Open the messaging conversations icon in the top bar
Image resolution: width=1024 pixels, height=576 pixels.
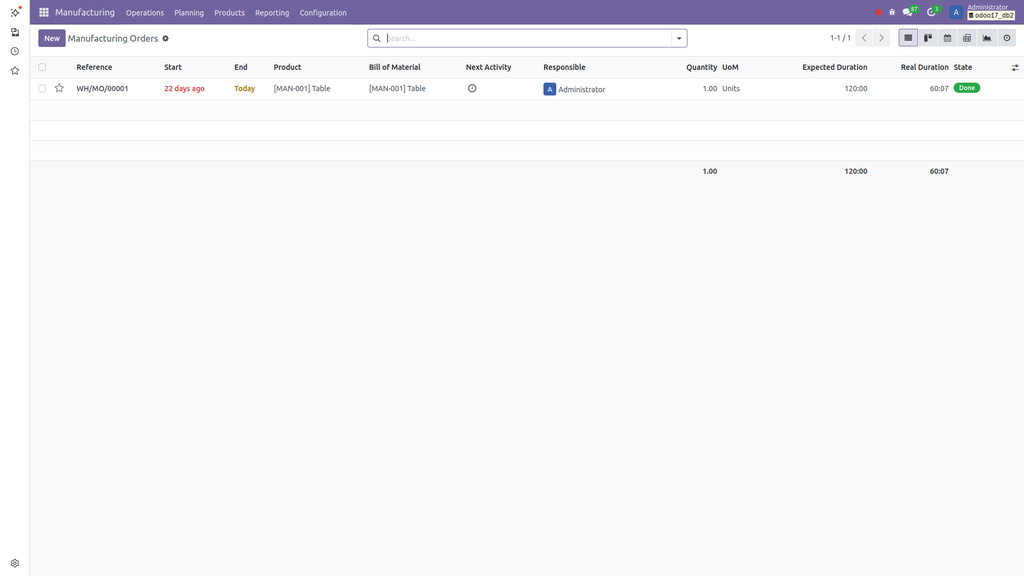pyautogui.click(x=907, y=11)
